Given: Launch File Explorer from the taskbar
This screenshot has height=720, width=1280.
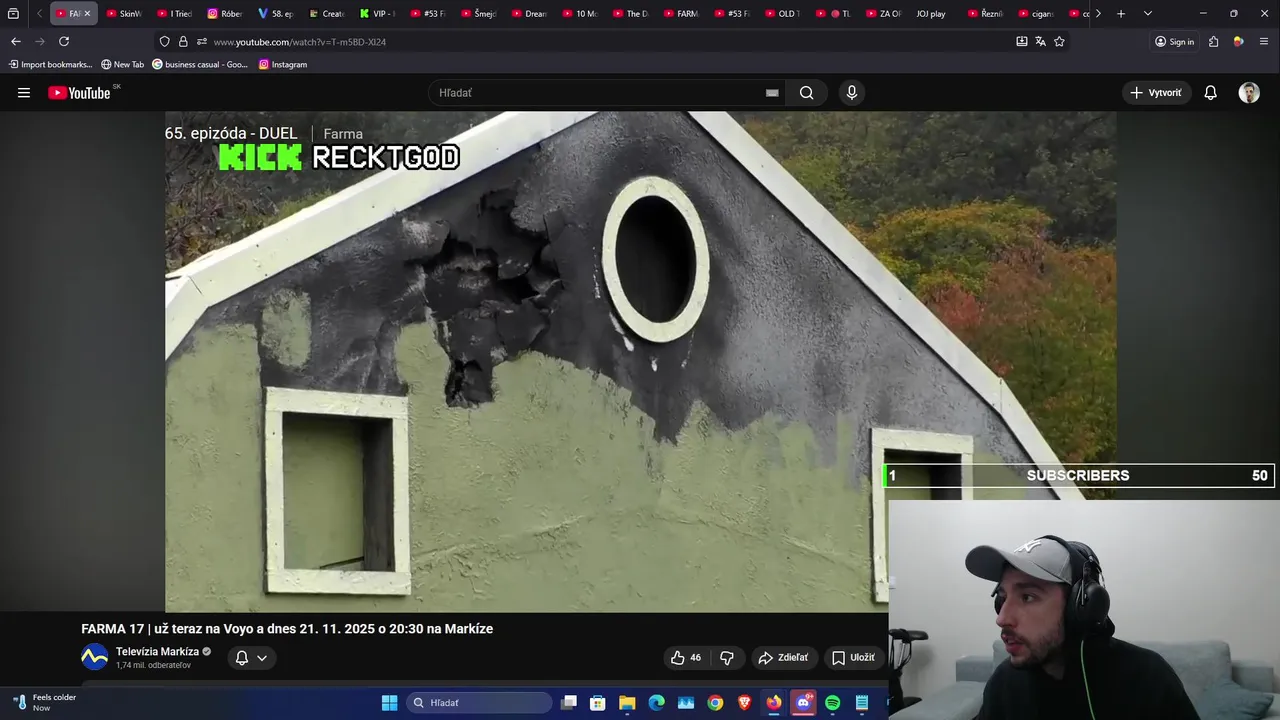Looking at the screenshot, I should click(627, 703).
